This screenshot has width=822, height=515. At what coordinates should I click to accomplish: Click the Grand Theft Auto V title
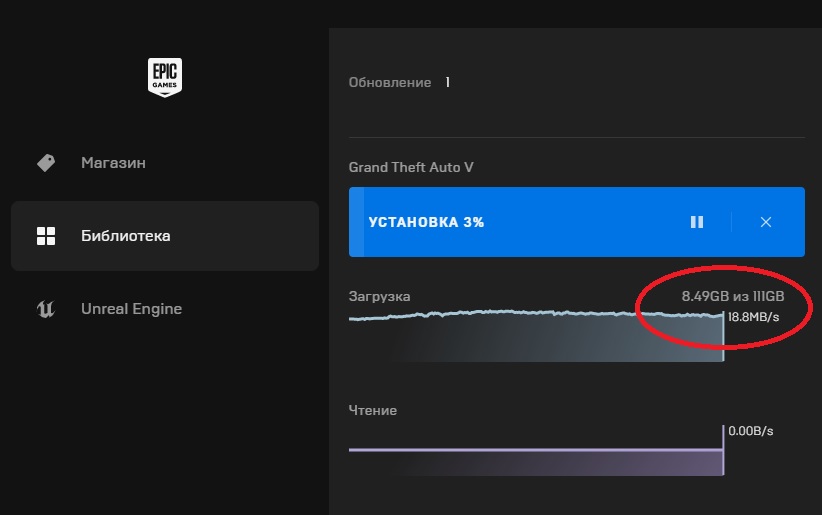[411, 167]
